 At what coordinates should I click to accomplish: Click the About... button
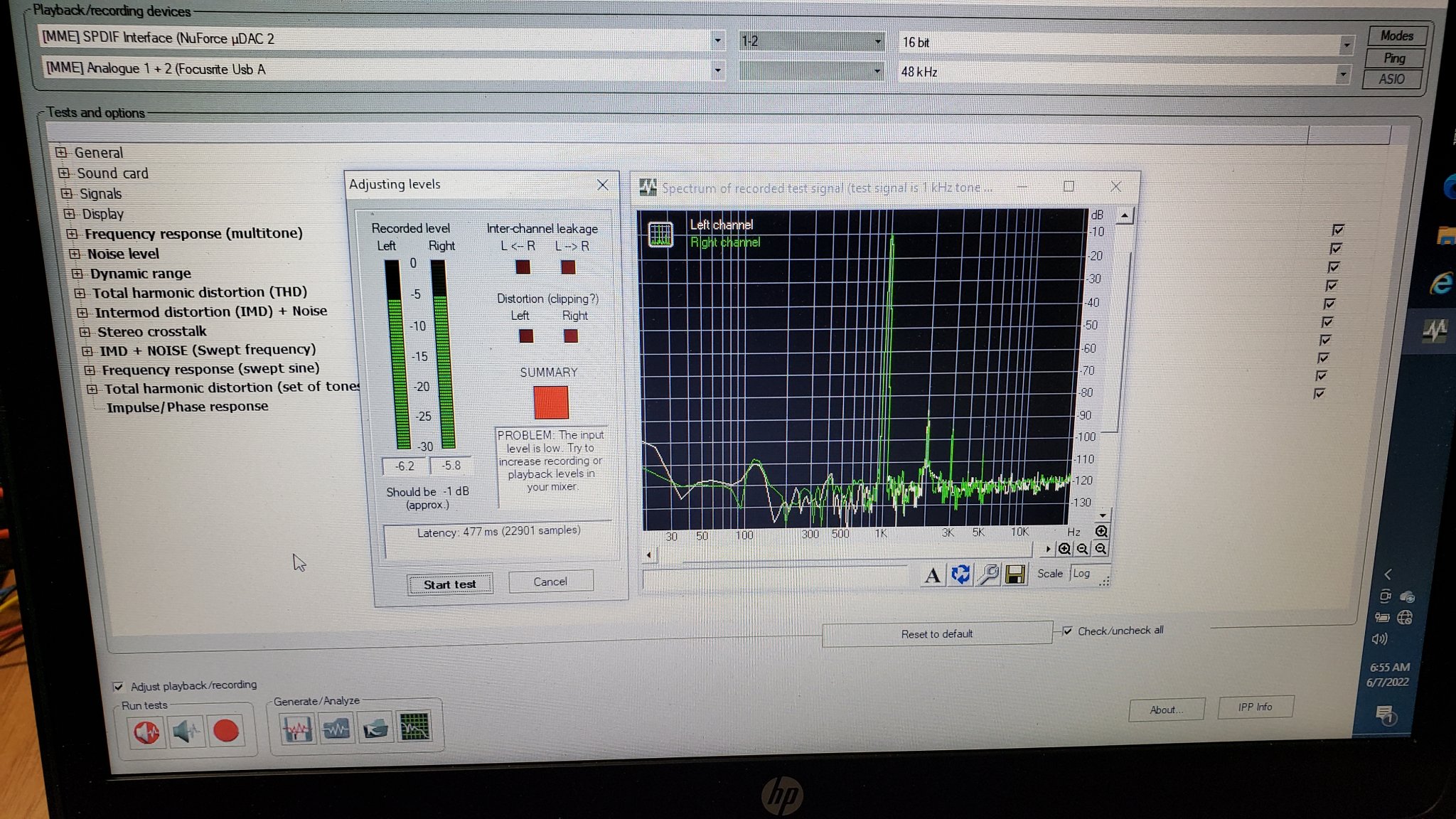pos(1166,710)
